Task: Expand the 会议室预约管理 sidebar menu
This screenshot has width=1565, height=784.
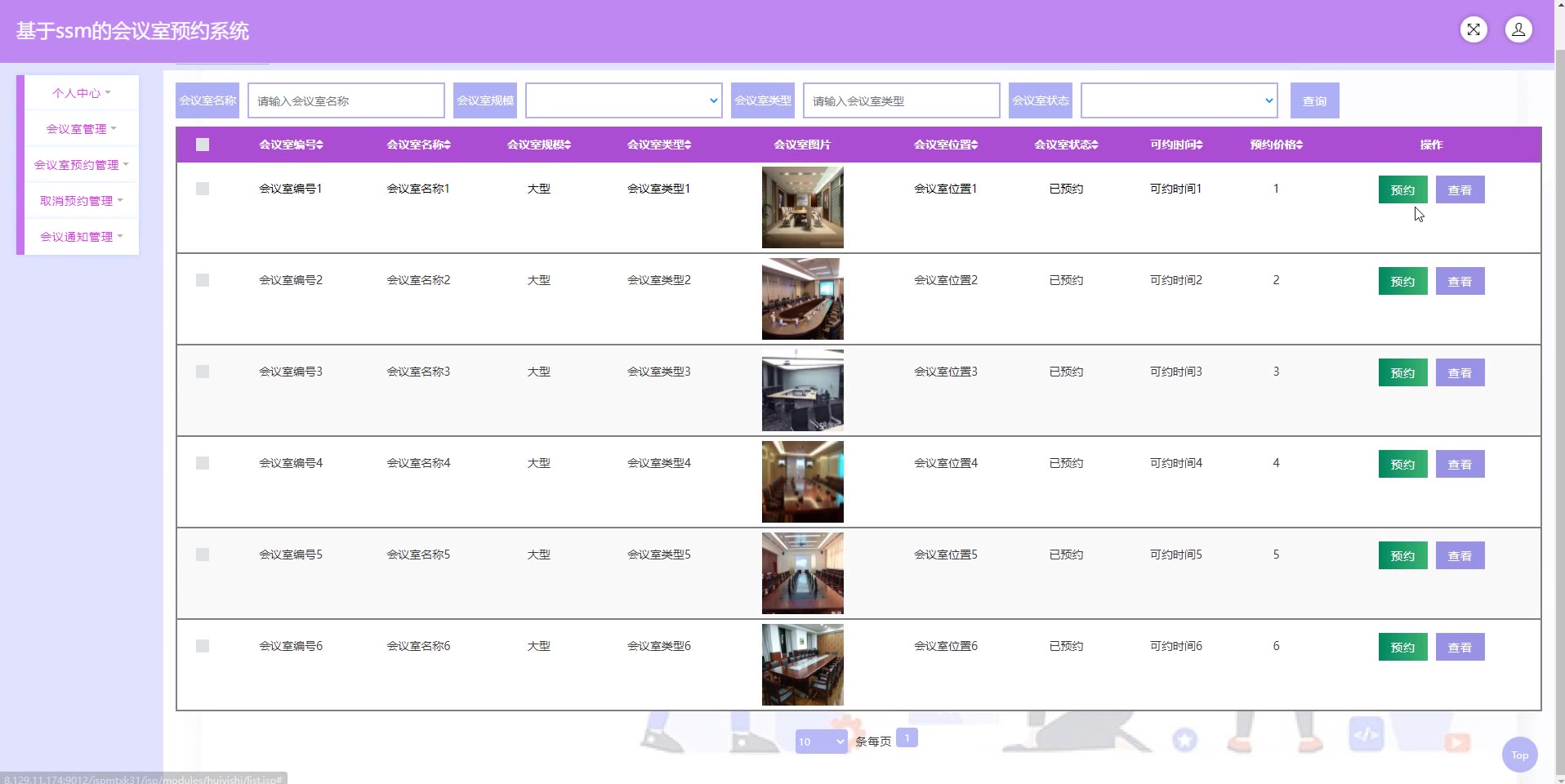Action: (82, 165)
